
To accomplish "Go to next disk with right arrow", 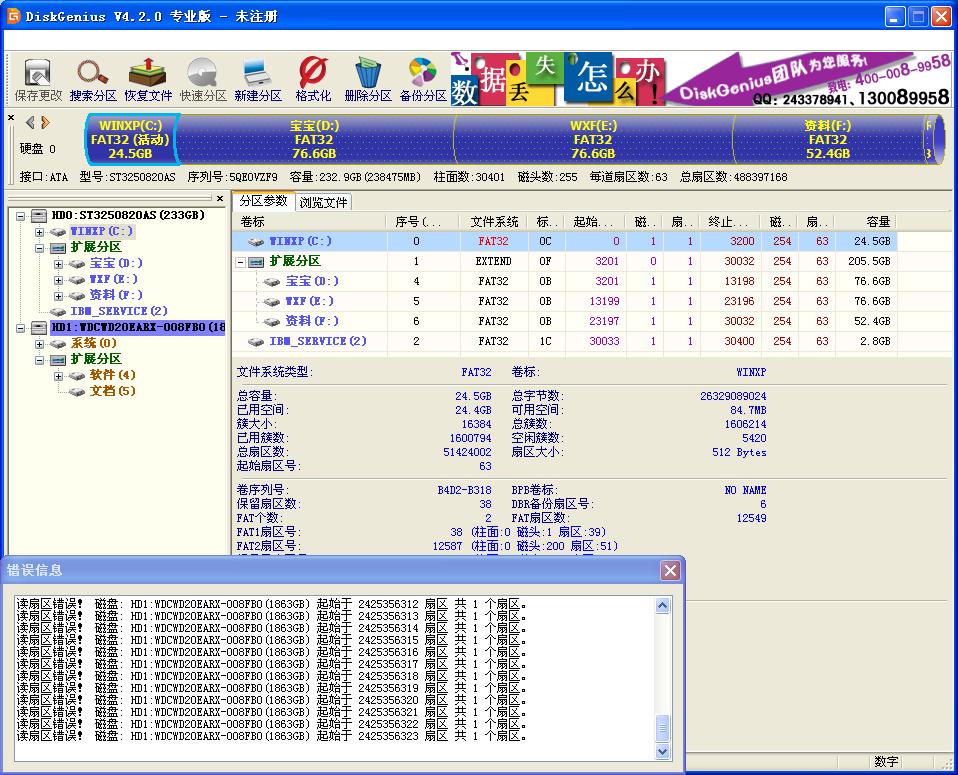I will 45,123.
